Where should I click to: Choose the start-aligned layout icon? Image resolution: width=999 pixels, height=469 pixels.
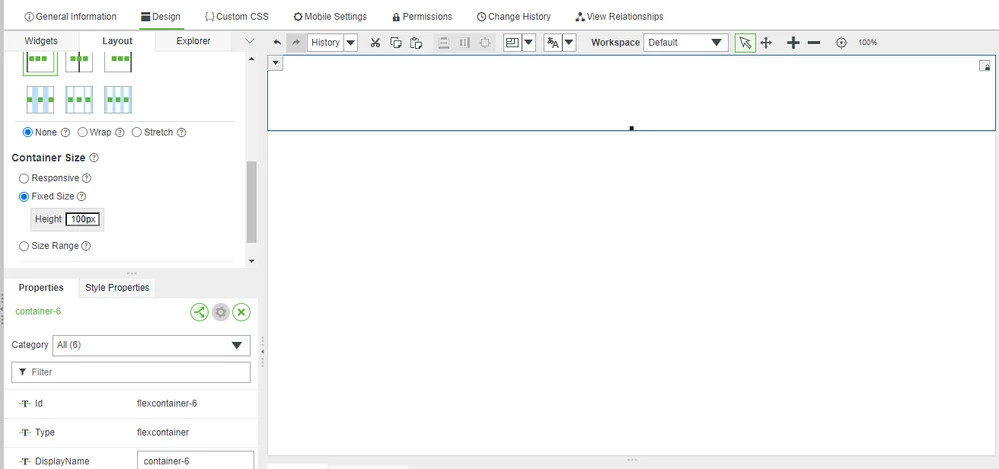tap(40, 64)
